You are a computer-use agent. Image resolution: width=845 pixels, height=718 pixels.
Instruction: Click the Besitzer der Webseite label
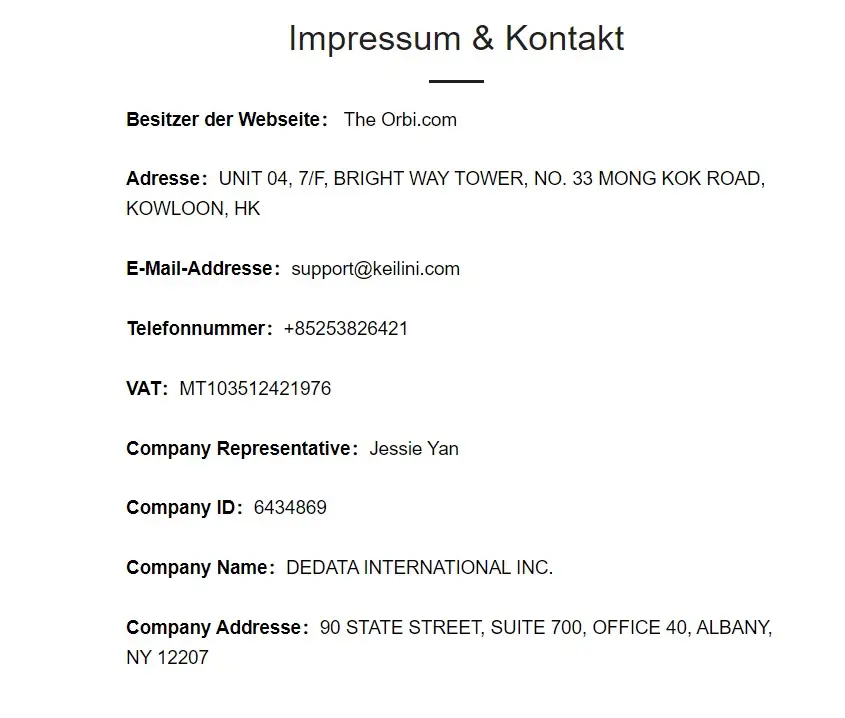point(225,119)
